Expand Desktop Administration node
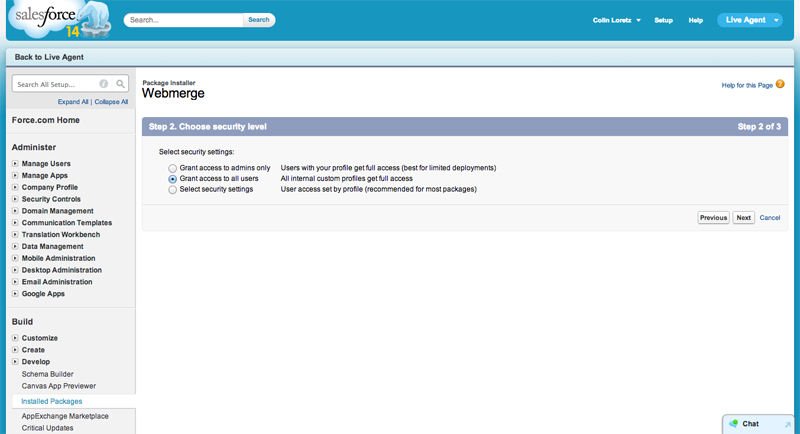 pyautogui.click(x=15, y=270)
